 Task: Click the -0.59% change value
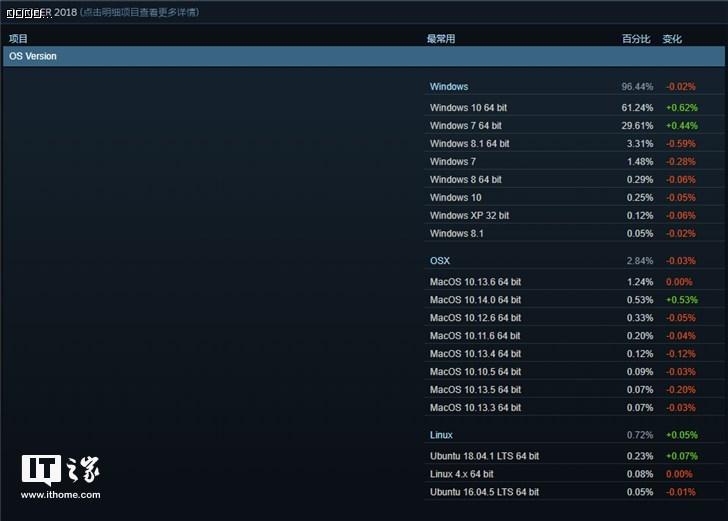pos(681,143)
